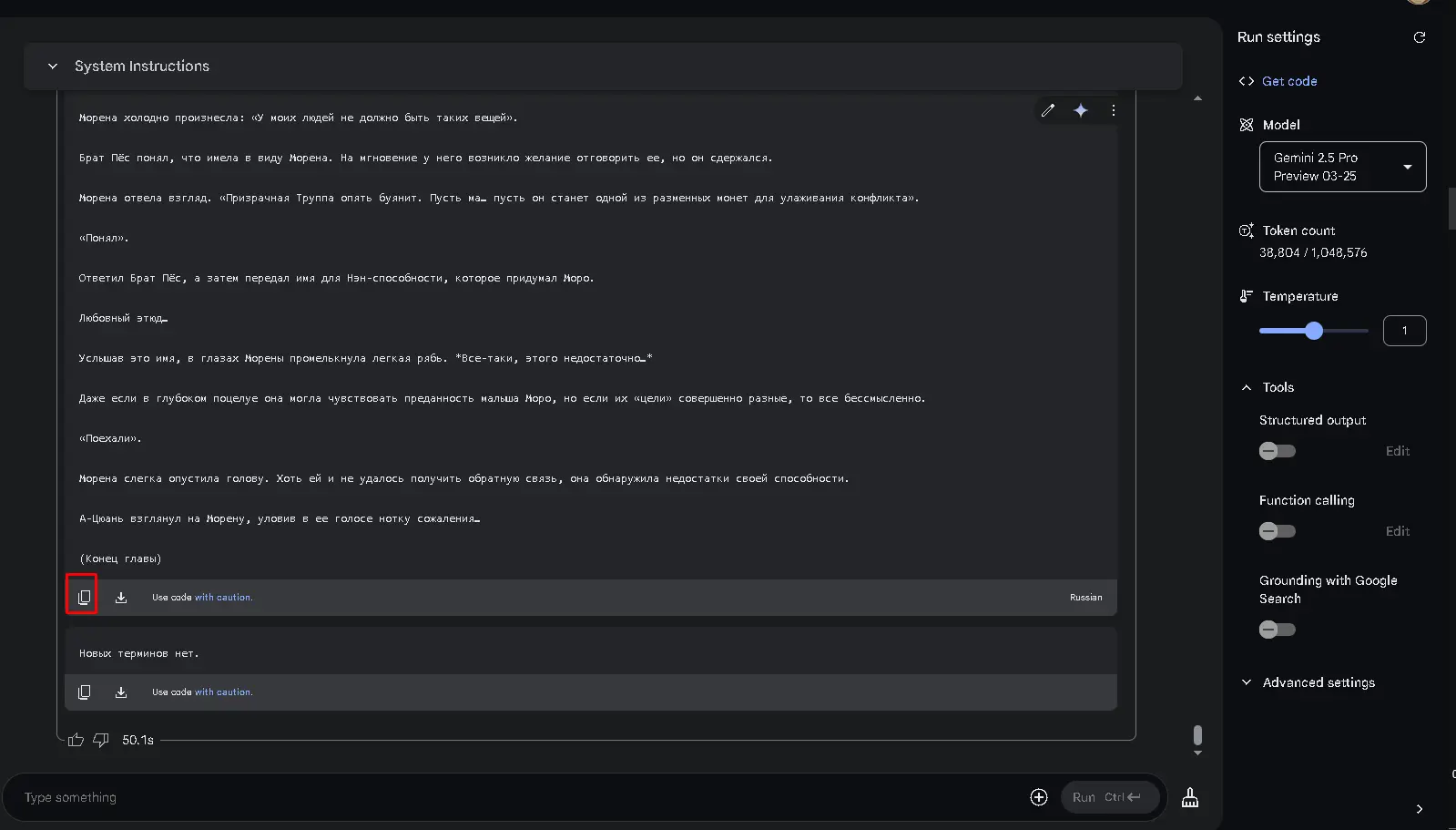Toggle Structured output switch
1456x830 pixels.
point(1277,451)
